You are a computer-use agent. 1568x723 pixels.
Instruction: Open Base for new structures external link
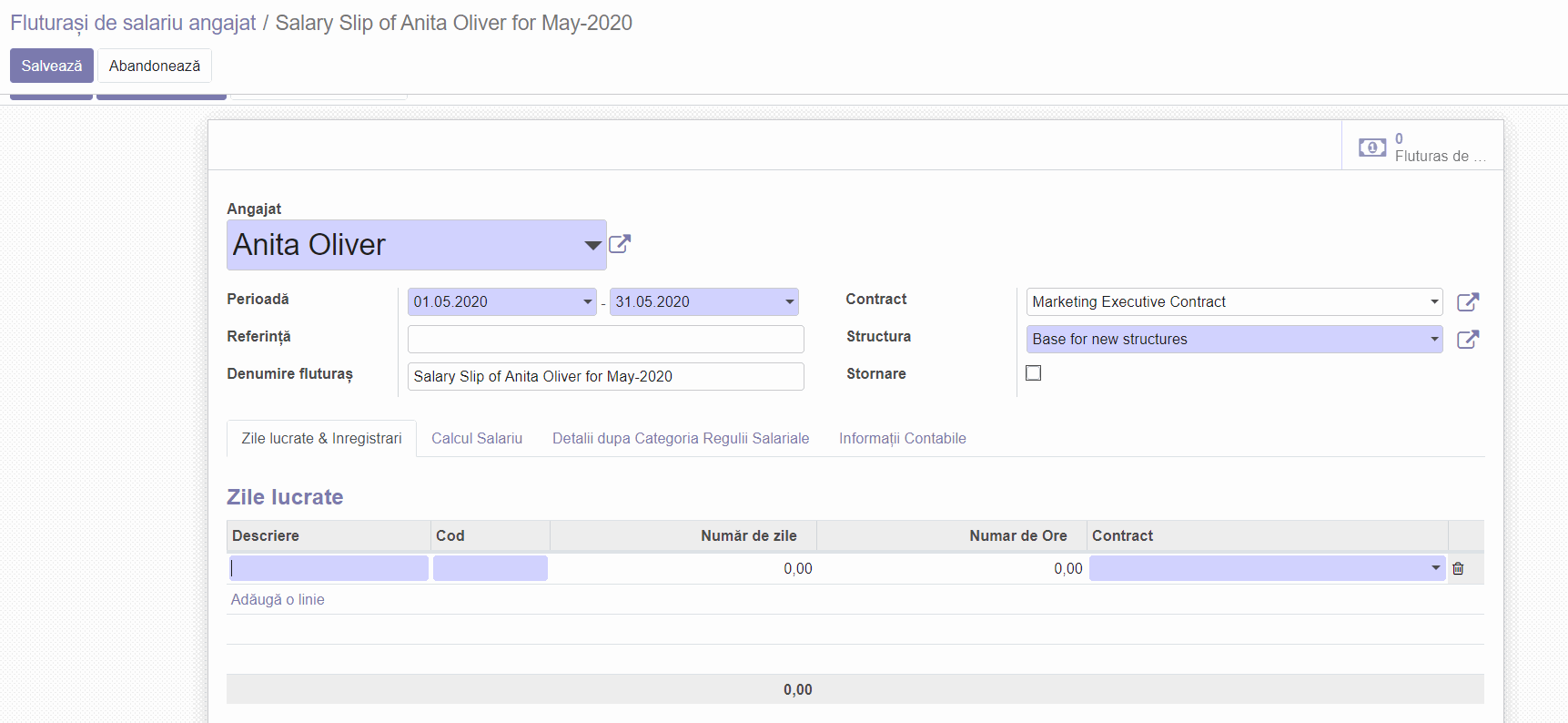(x=1468, y=340)
